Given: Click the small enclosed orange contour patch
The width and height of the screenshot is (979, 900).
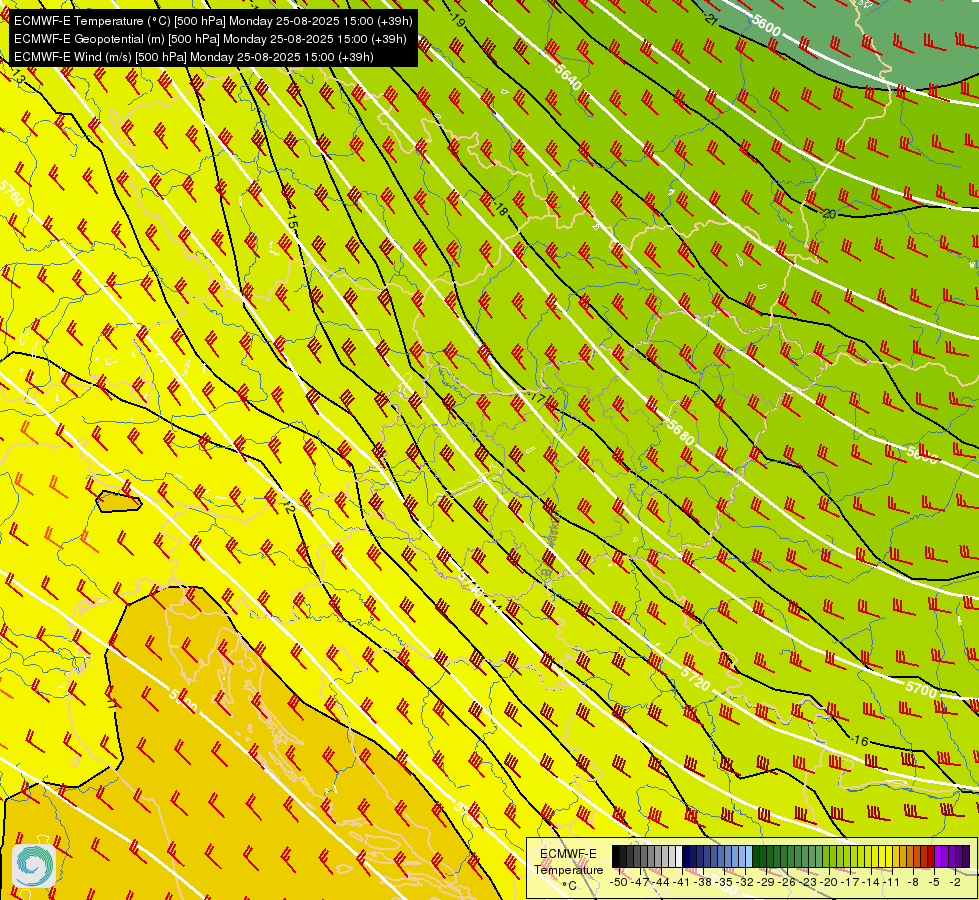Looking at the screenshot, I should (119, 502).
